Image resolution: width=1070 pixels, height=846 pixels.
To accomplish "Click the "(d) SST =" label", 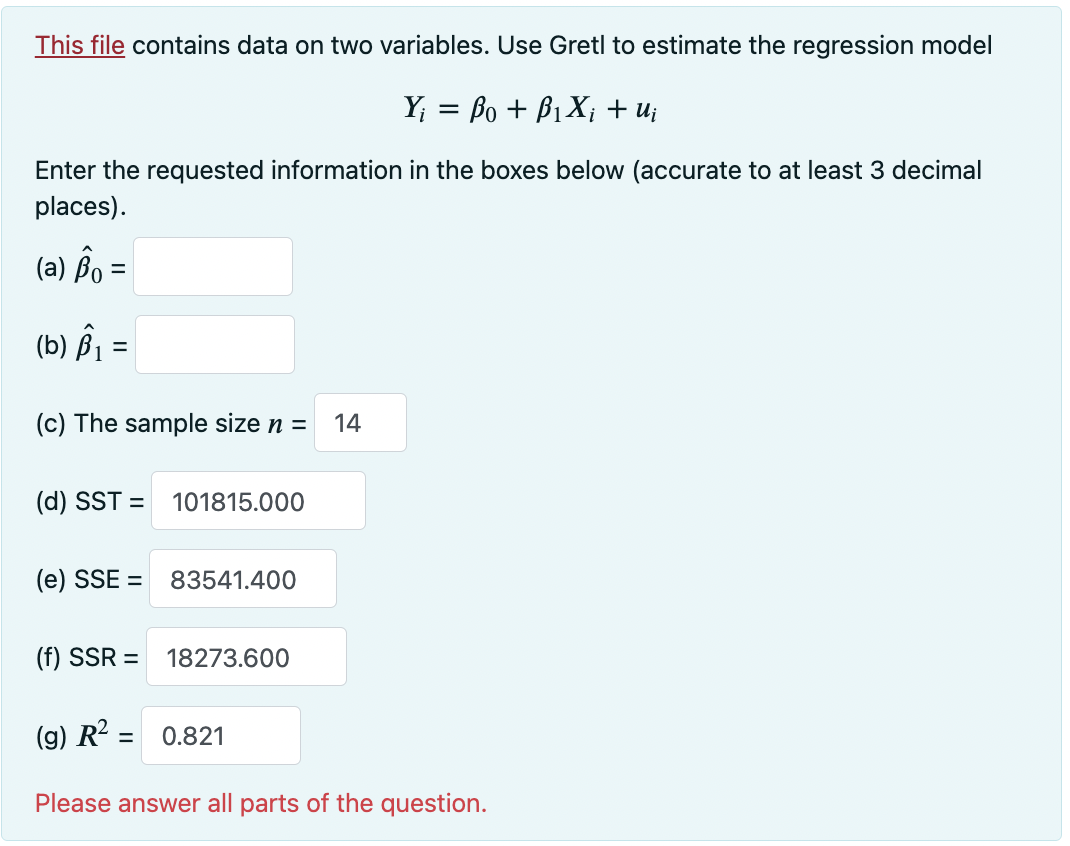I will [89, 501].
